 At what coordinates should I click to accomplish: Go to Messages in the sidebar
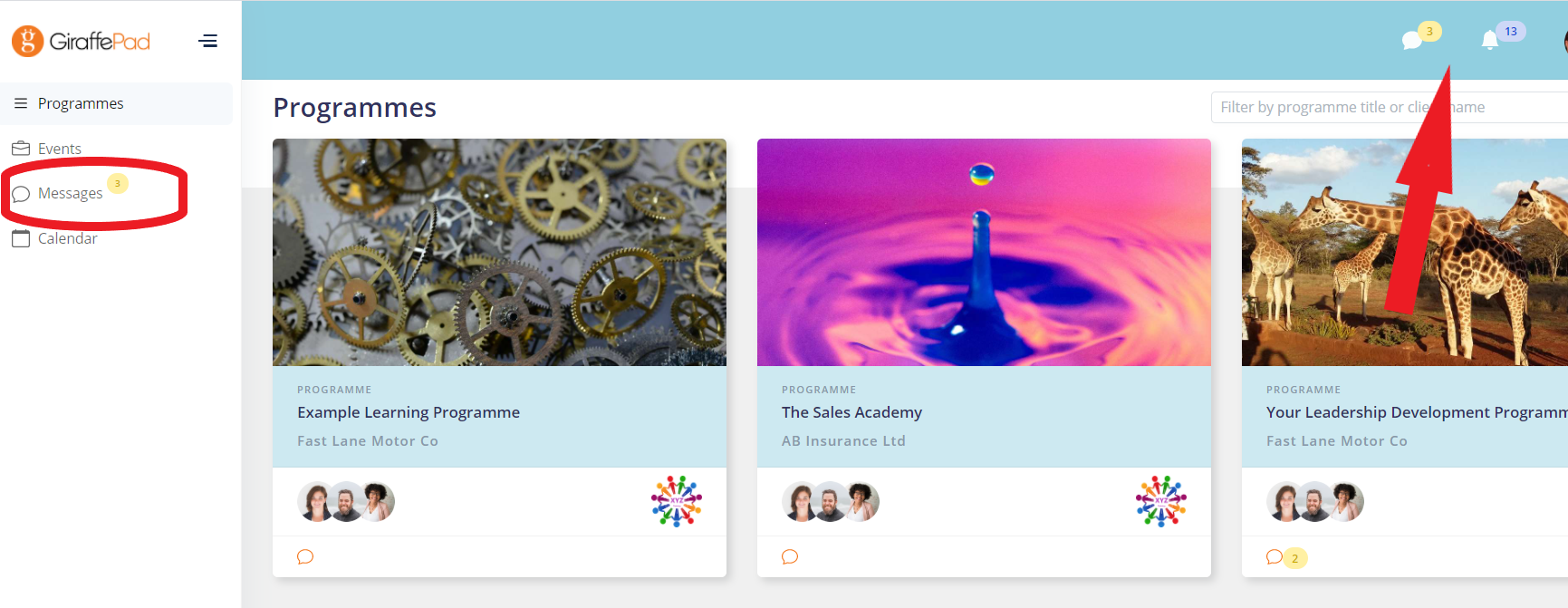coord(70,193)
